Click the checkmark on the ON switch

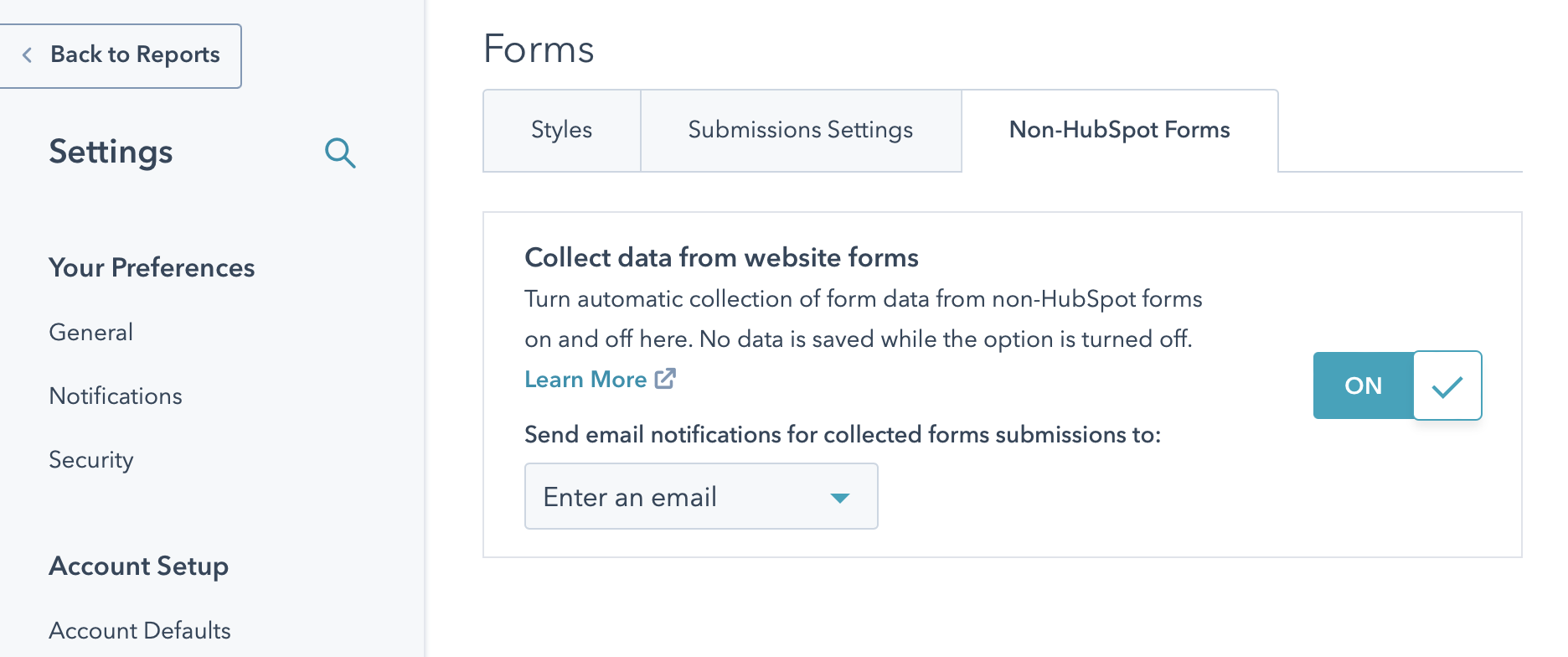1447,385
